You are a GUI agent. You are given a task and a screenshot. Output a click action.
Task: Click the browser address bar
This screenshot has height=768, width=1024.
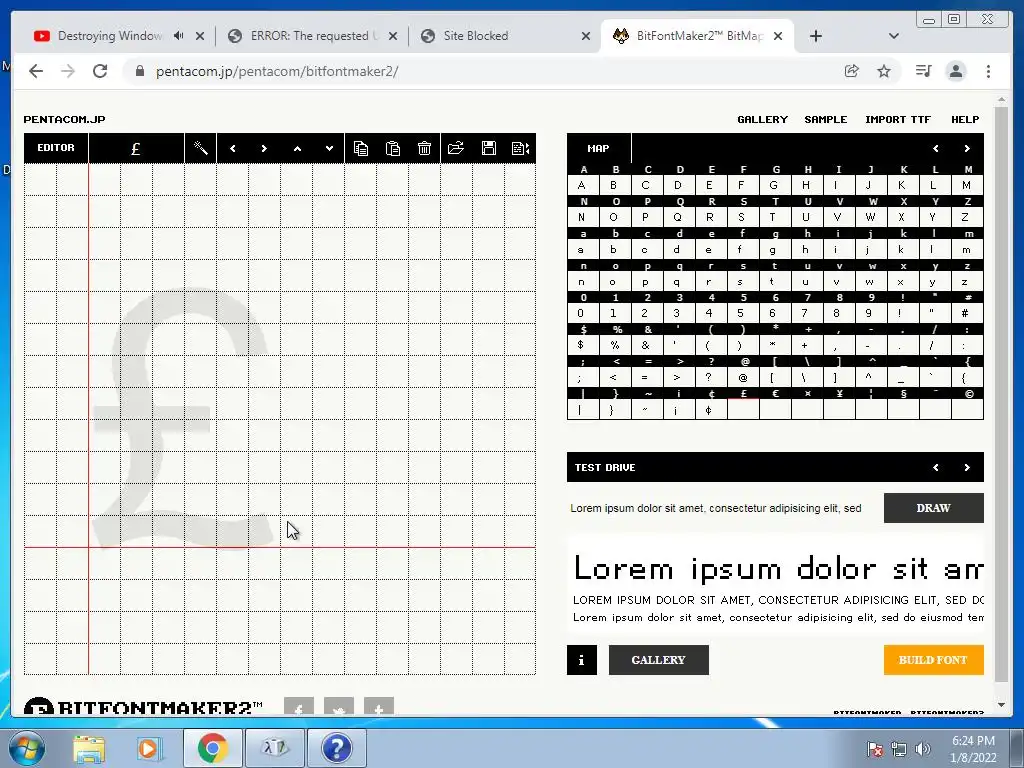click(x=482, y=71)
